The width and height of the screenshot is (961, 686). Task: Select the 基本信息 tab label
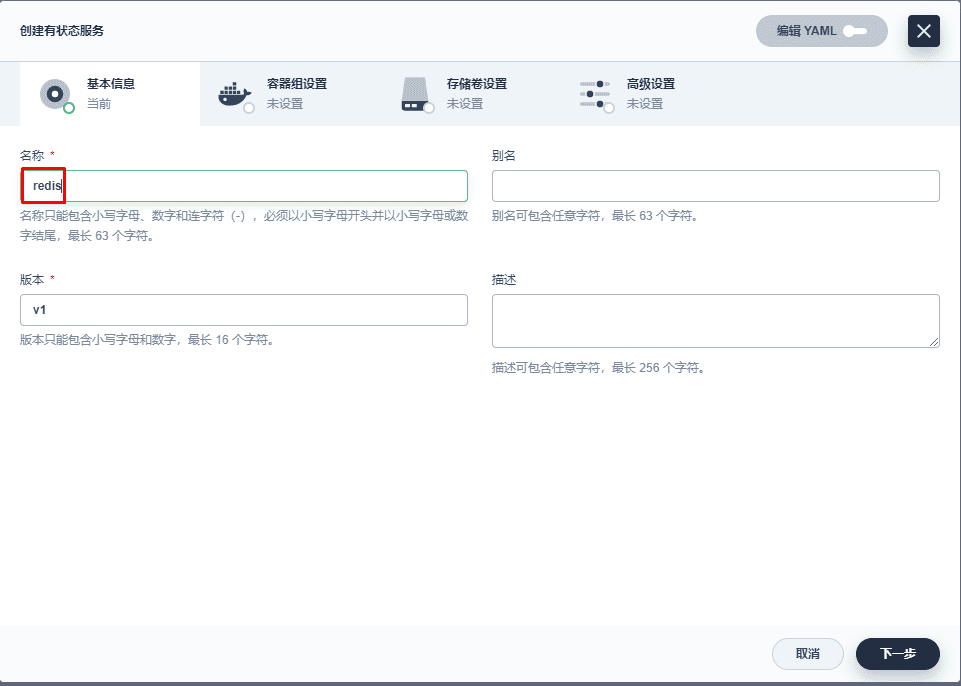[111, 84]
